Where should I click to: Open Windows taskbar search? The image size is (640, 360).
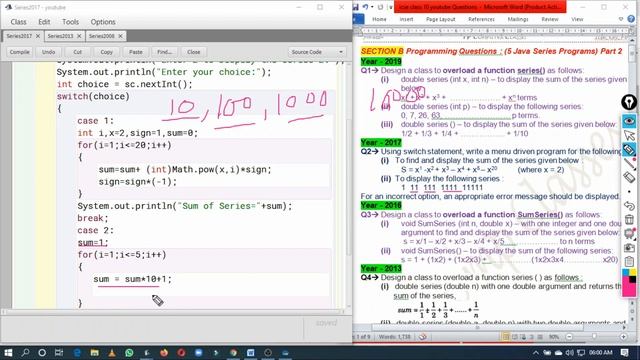[x=25, y=352]
